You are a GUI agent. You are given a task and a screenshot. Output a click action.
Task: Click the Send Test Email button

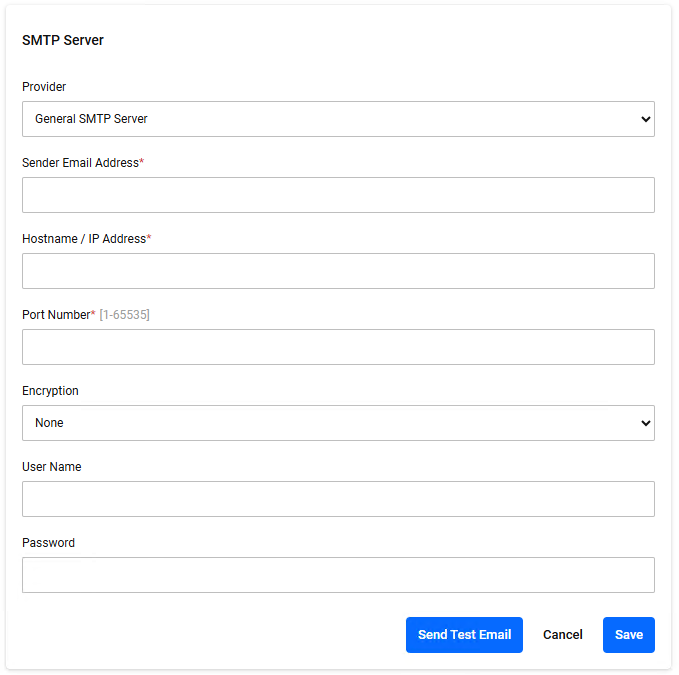(x=464, y=635)
